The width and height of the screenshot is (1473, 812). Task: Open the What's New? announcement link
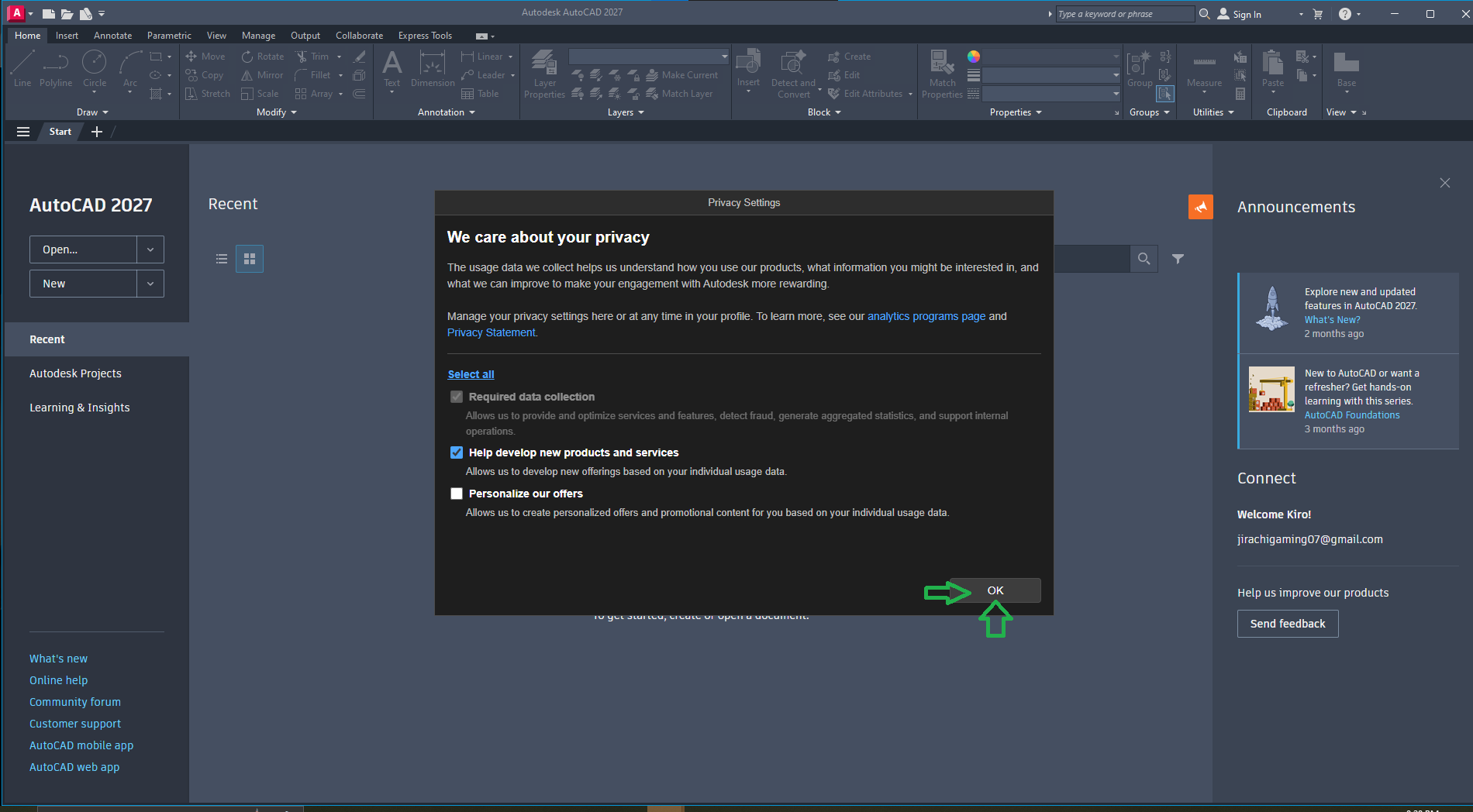(x=1332, y=320)
